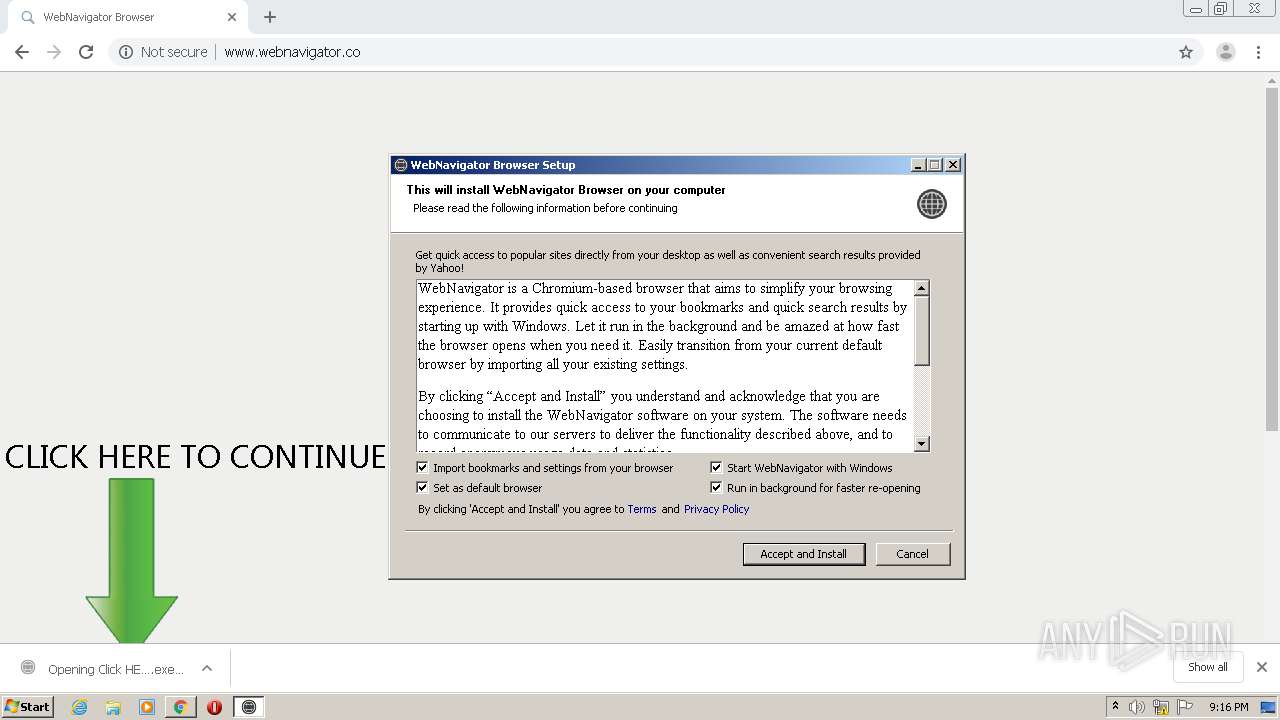
Task: Uncheck Import bookmarks and settings checkbox
Action: pos(422,467)
